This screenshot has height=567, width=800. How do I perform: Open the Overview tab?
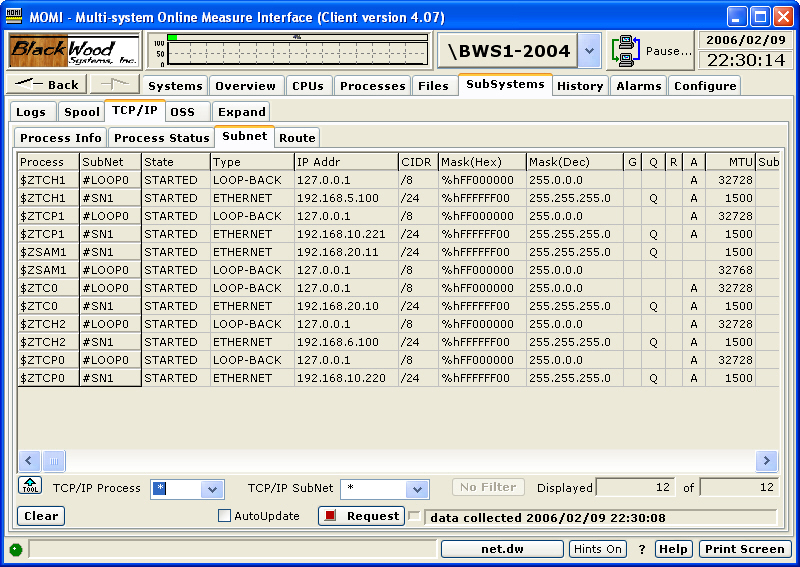pos(245,86)
